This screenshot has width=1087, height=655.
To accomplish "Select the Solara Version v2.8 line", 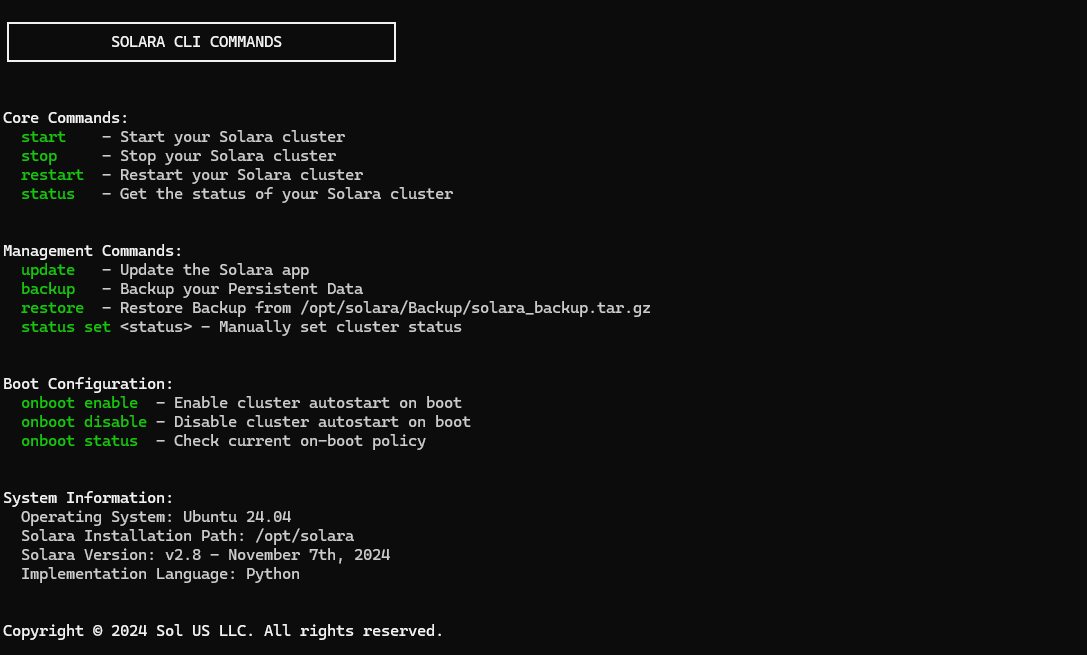I will 205,555.
